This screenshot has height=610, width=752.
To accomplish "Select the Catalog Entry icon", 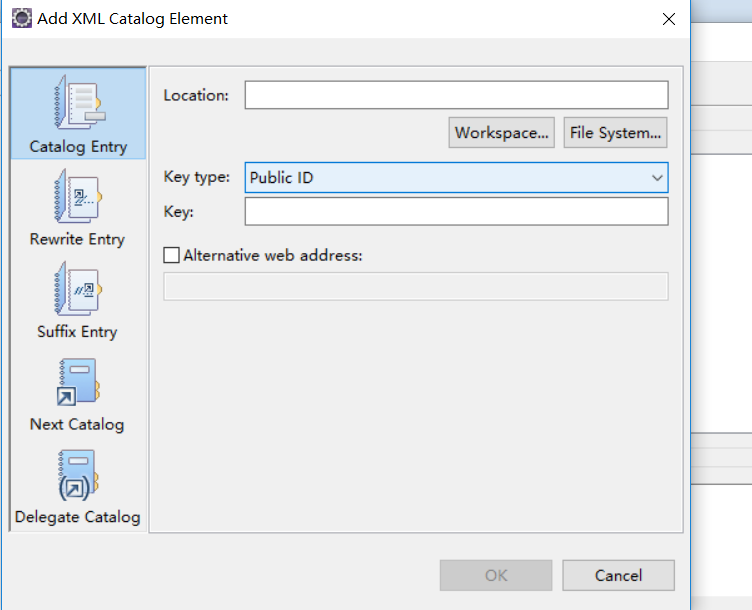I will click(x=79, y=102).
